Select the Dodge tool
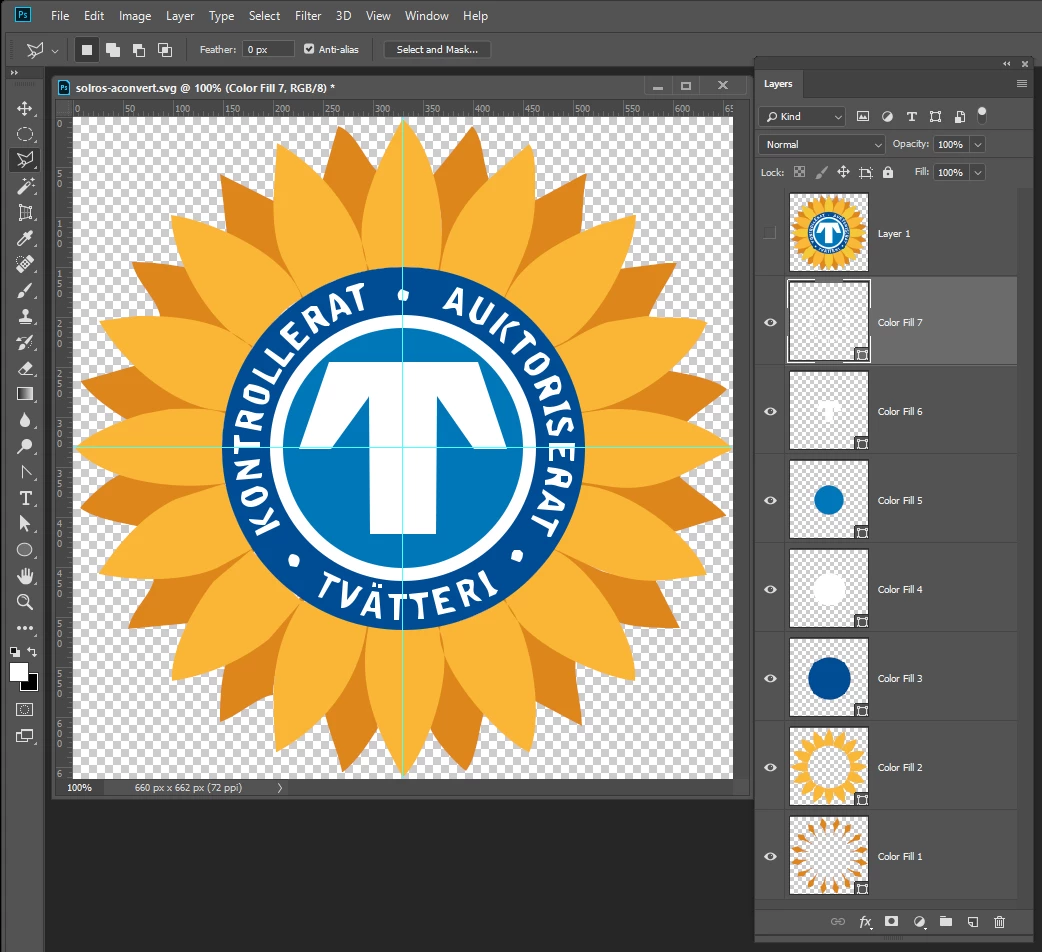The width and height of the screenshot is (1042, 952). coord(25,446)
